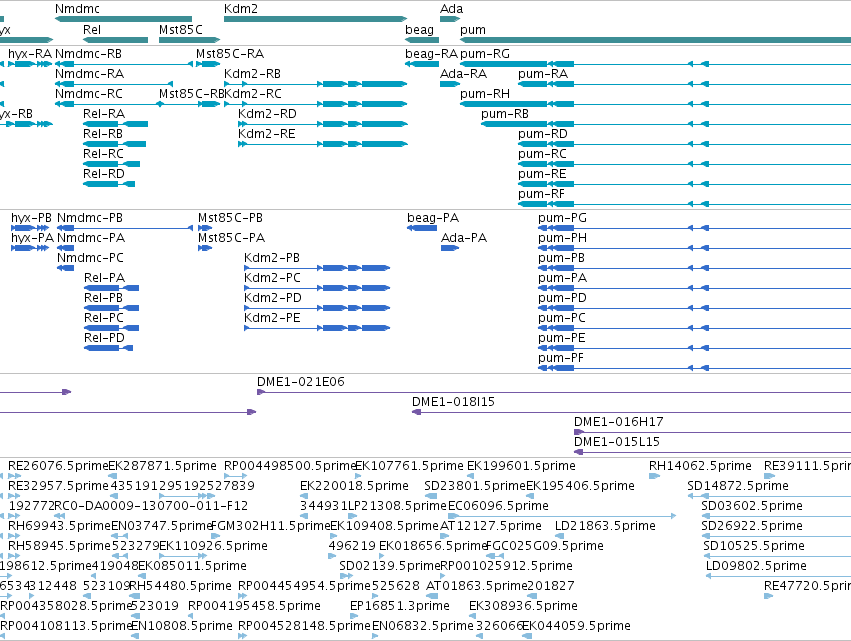851x641 pixels.
Task: Select EST EK308936.5prime
Action: 473,617
